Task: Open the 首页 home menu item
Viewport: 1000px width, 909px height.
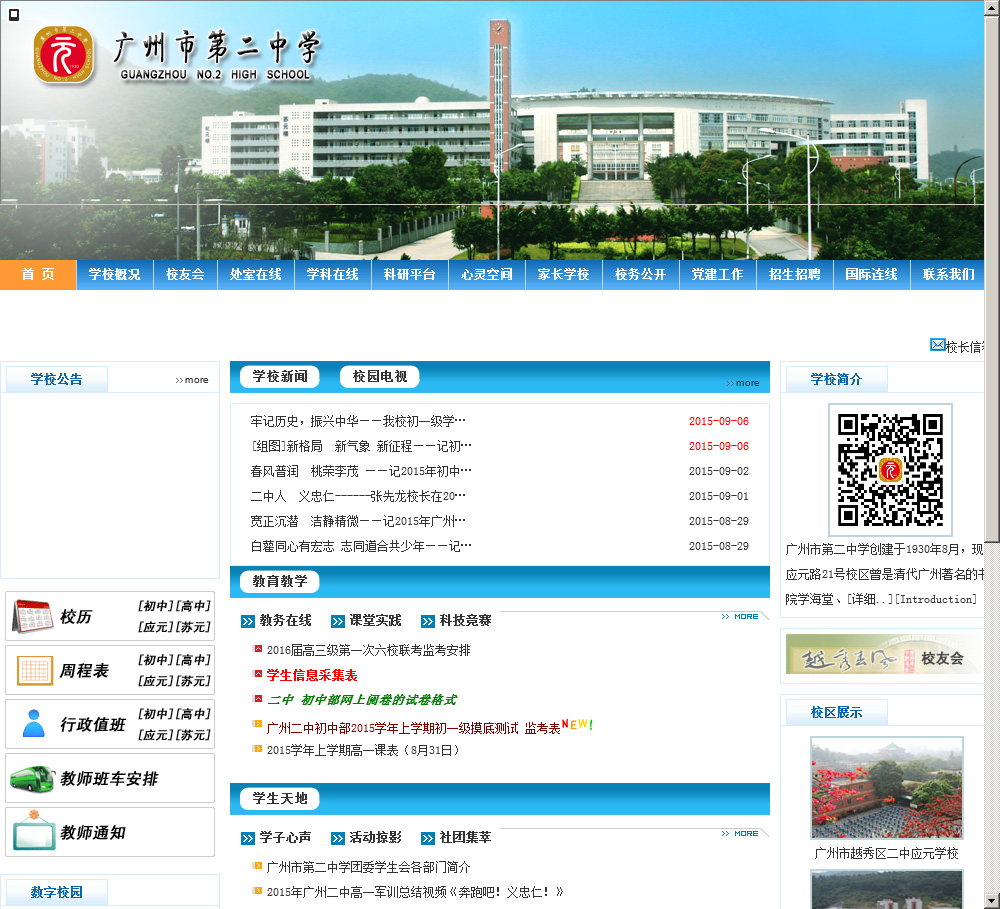Action: tap(38, 274)
